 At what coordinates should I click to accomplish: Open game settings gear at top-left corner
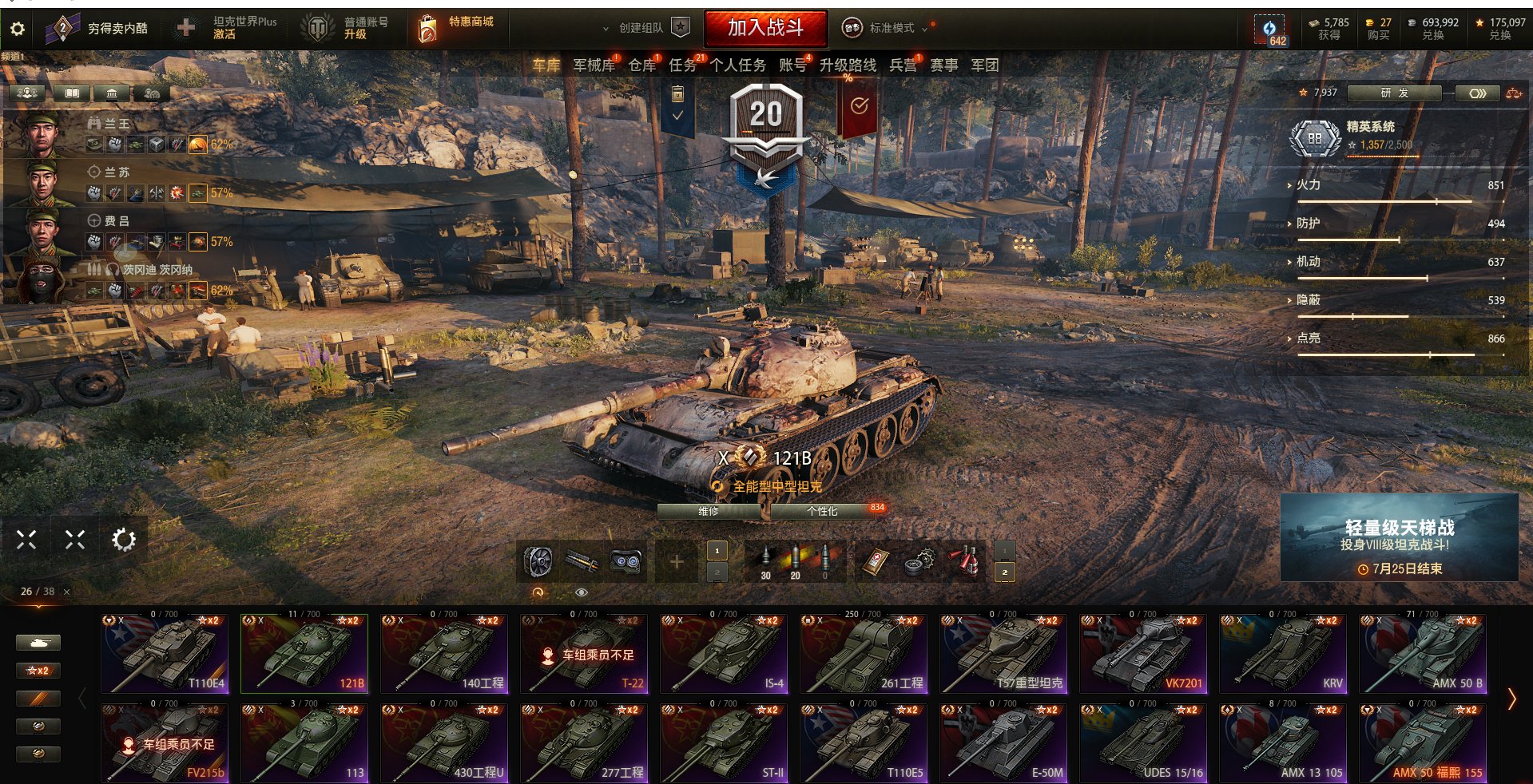(x=17, y=29)
